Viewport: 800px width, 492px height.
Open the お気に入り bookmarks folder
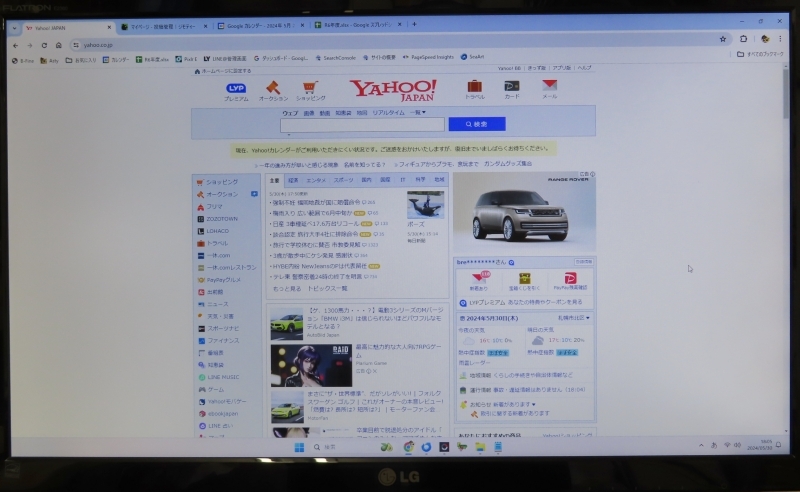(81, 60)
